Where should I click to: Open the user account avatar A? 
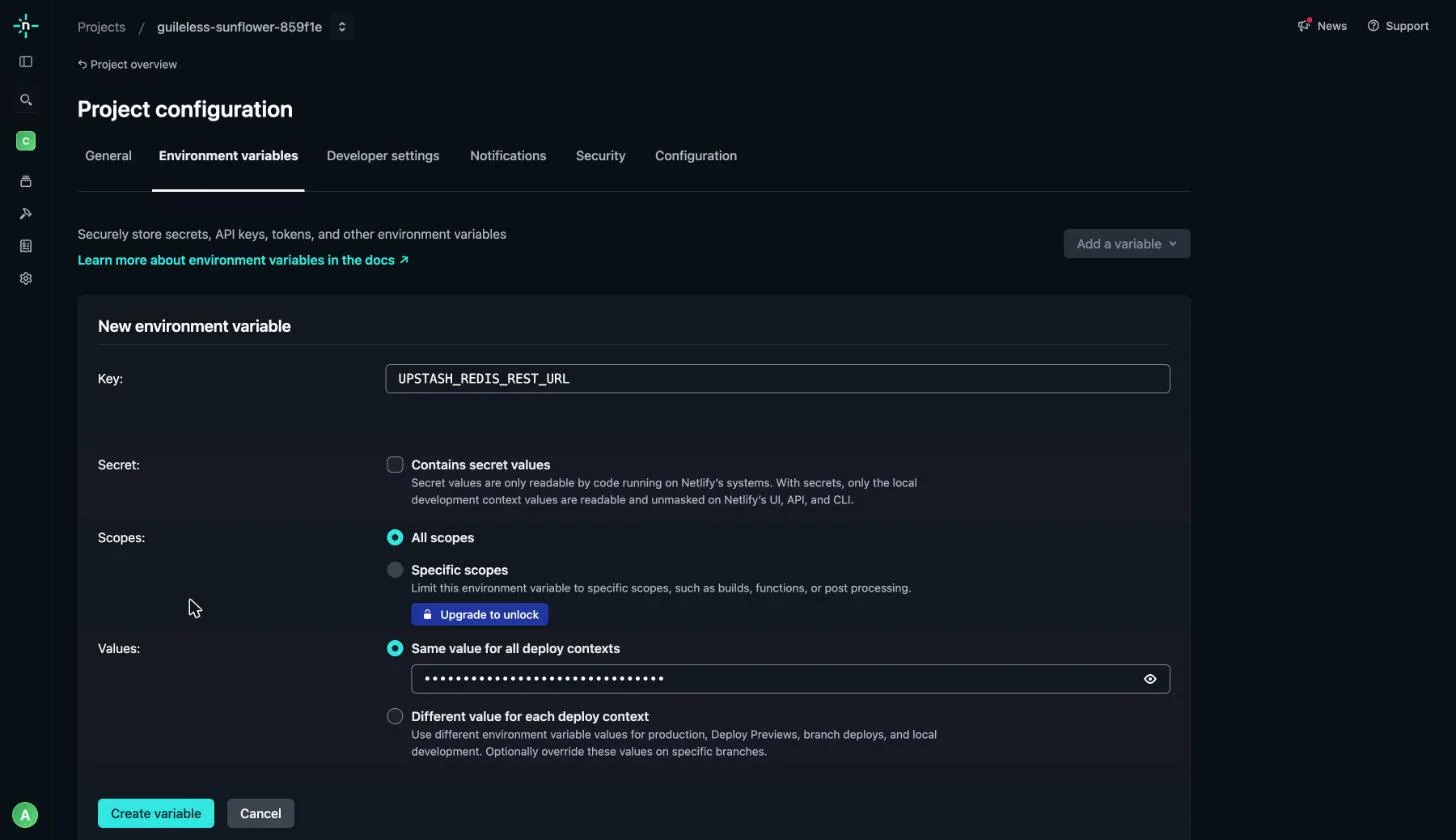[x=25, y=815]
